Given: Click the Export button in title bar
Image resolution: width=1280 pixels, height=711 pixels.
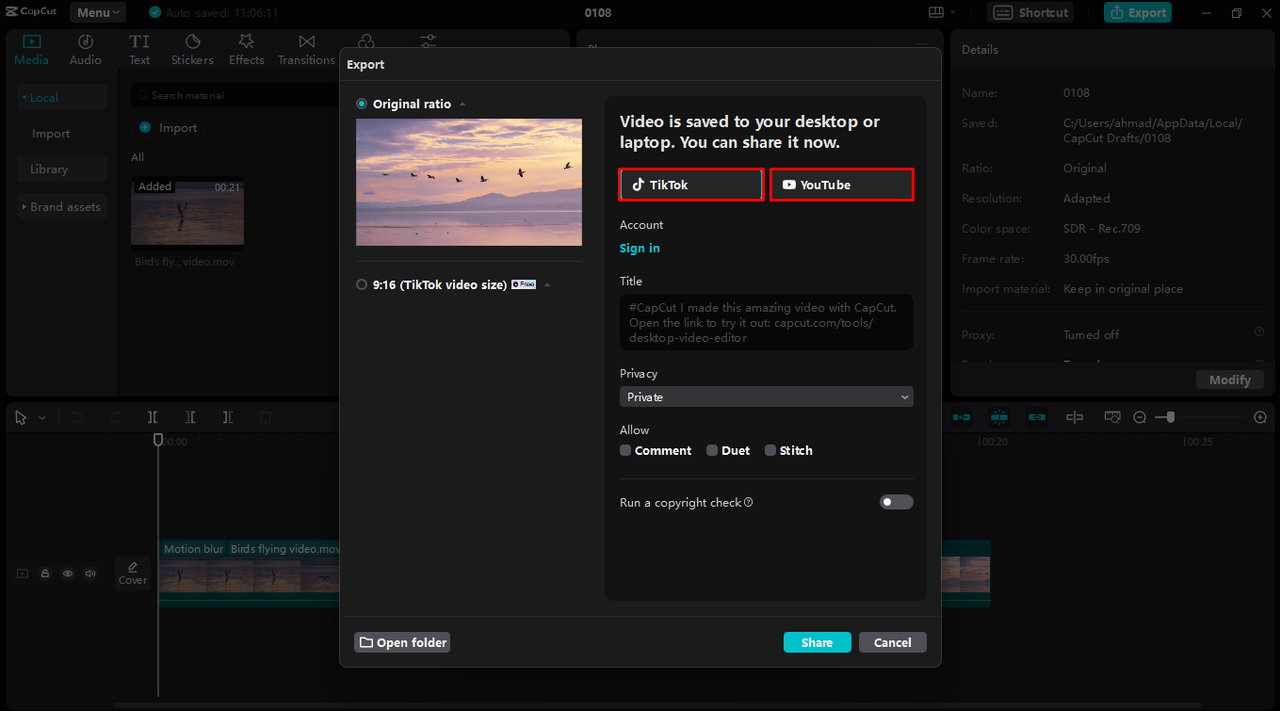Looking at the screenshot, I should (1138, 12).
